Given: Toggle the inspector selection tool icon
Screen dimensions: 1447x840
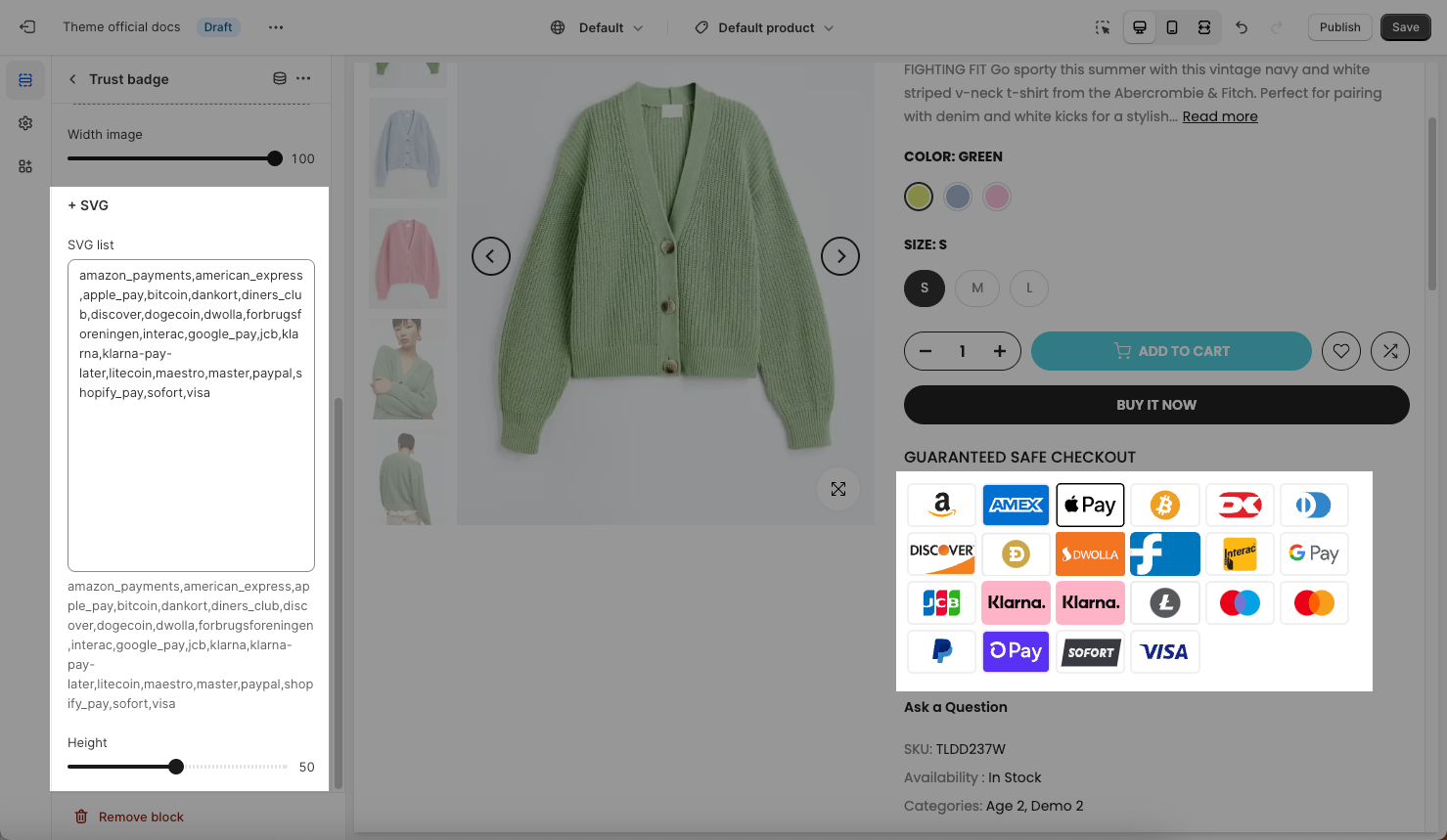Looking at the screenshot, I should [x=1103, y=27].
